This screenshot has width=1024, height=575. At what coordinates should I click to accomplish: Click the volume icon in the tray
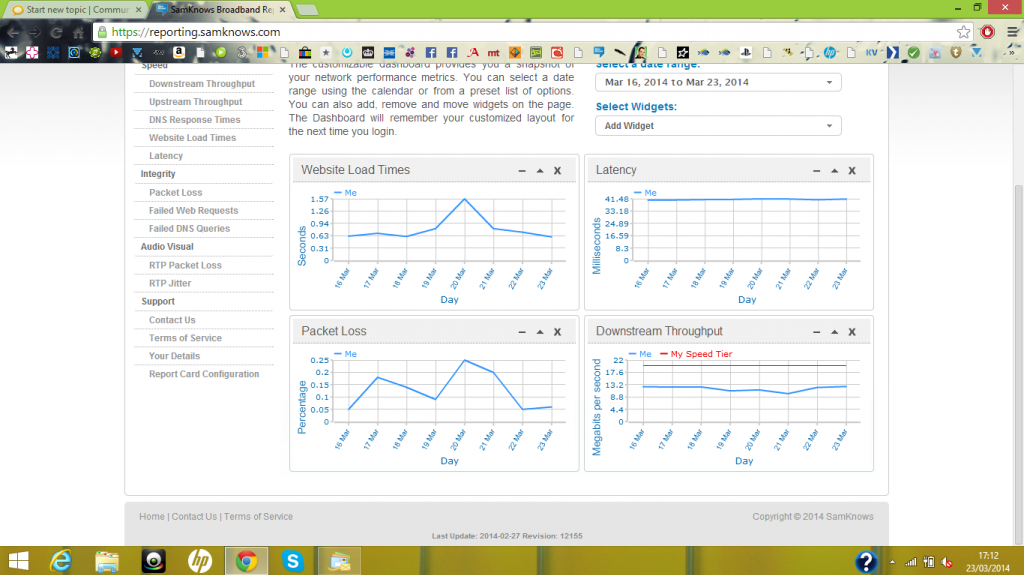click(947, 561)
